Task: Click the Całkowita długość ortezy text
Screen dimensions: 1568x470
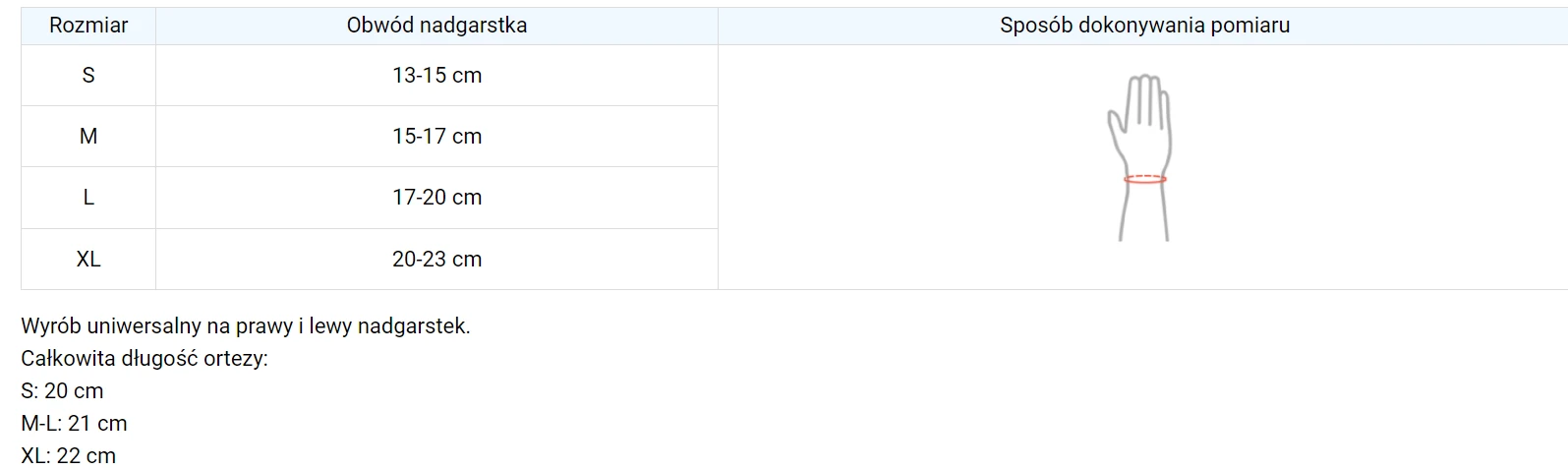Action: (145, 359)
